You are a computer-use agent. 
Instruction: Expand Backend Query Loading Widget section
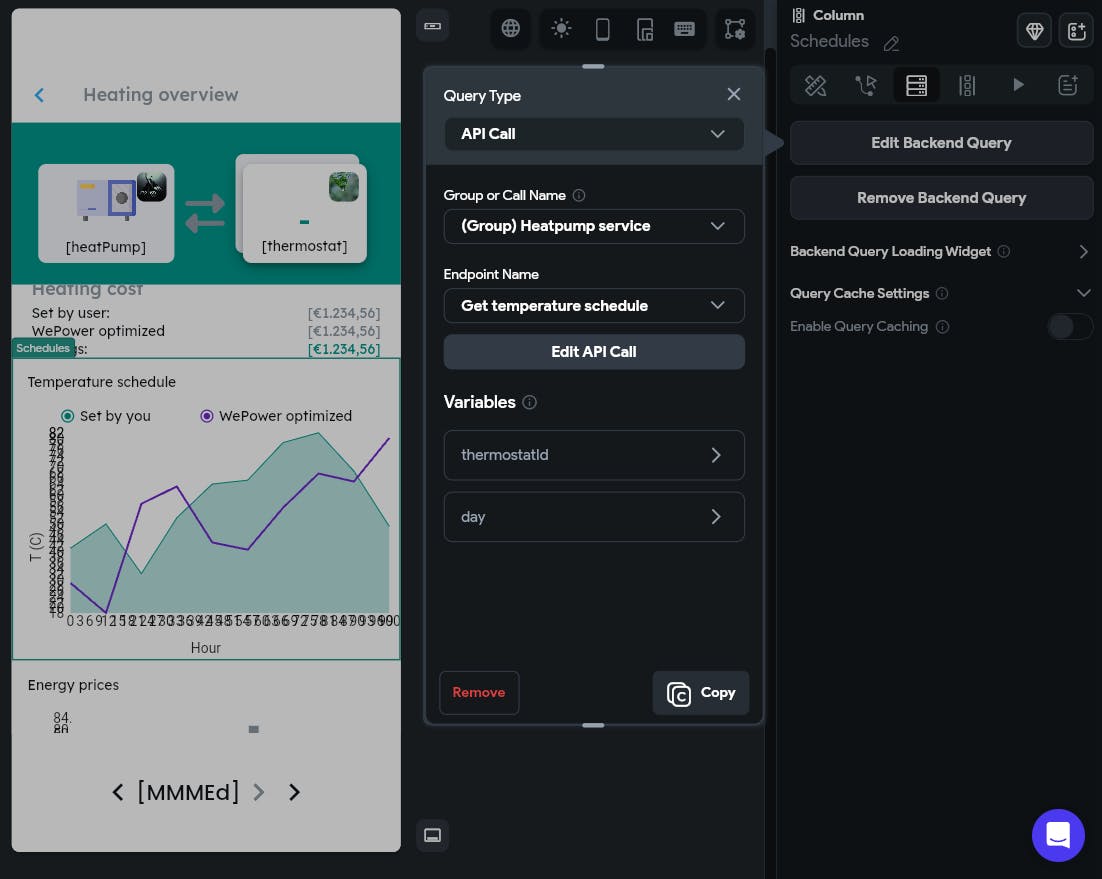pos(941,252)
